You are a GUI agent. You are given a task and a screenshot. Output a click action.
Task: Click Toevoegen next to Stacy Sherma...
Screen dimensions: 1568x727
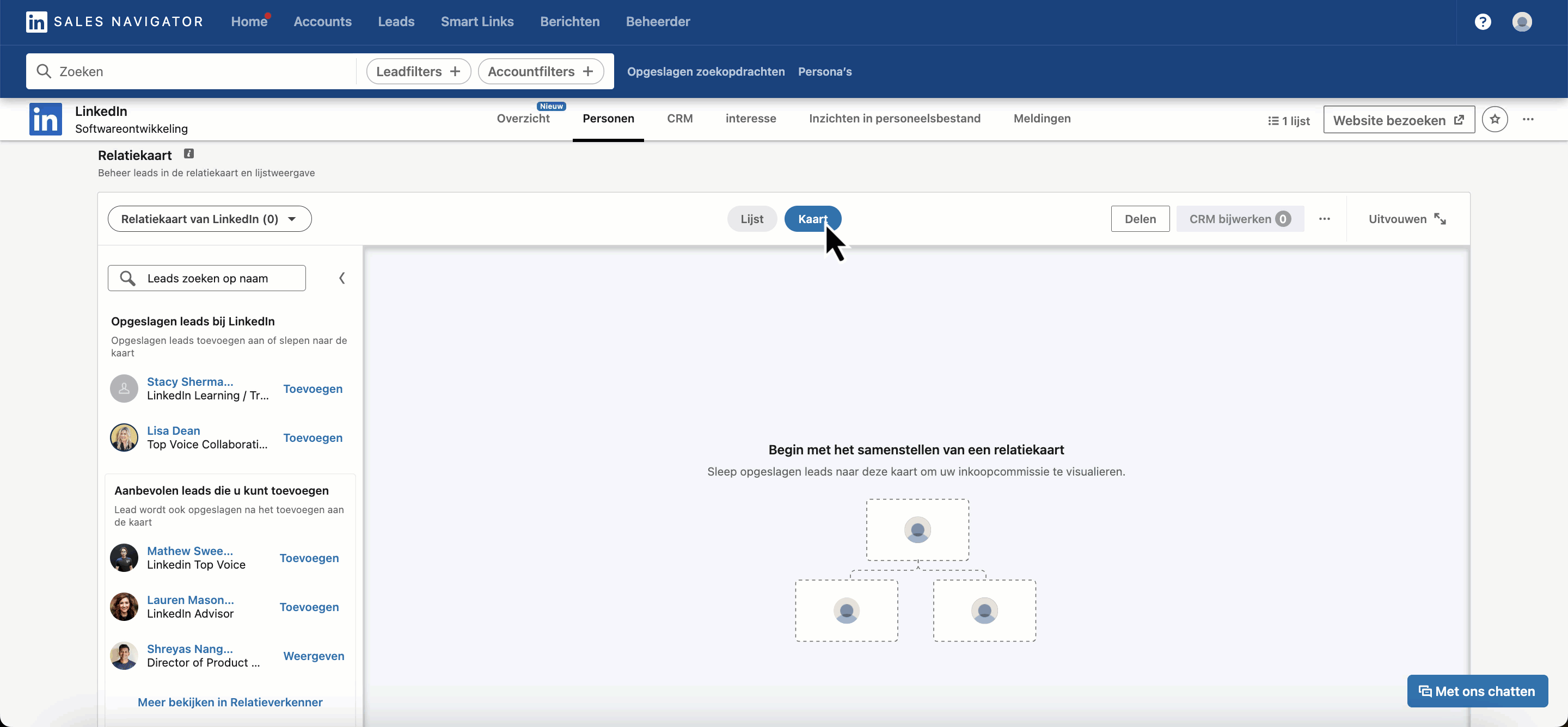pos(313,389)
